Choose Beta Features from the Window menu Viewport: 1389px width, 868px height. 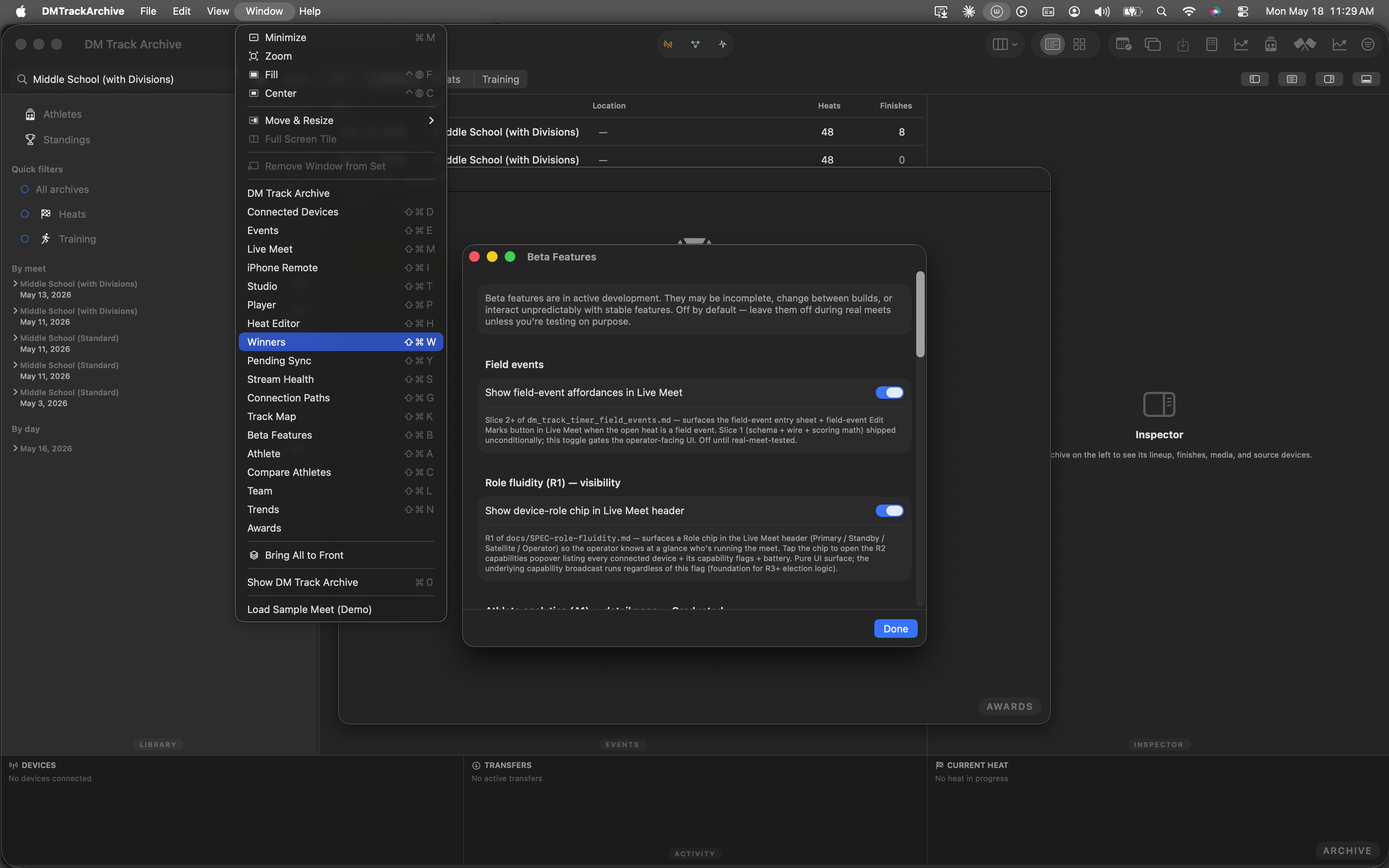(341, 435)
